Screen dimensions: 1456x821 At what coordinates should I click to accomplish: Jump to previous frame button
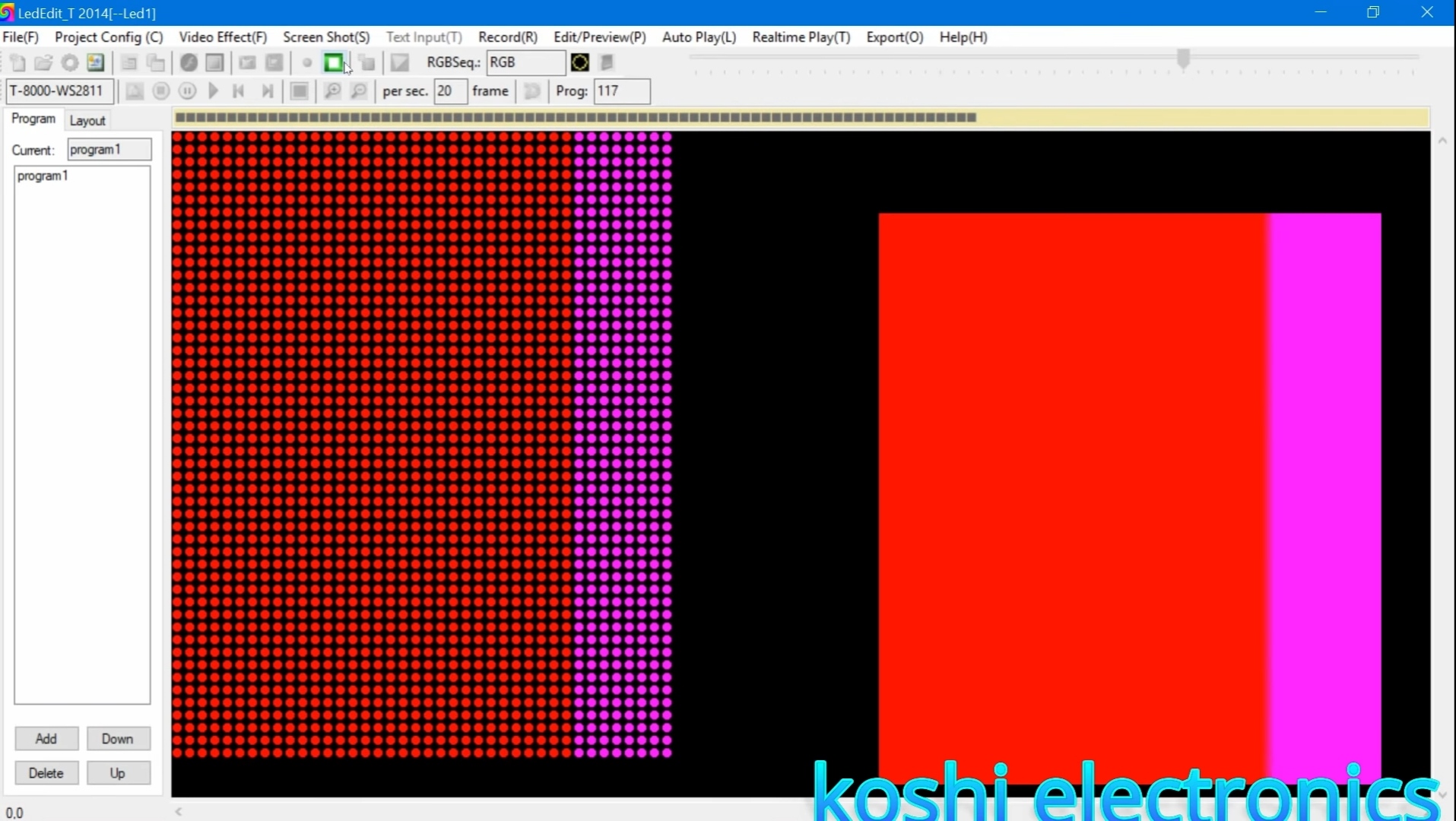pos(239,91)
